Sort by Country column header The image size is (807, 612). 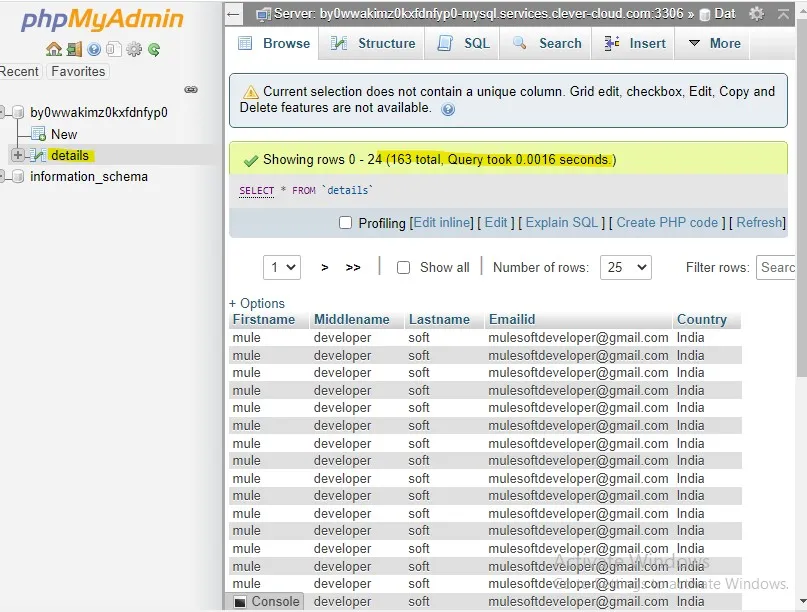point(701,320)
